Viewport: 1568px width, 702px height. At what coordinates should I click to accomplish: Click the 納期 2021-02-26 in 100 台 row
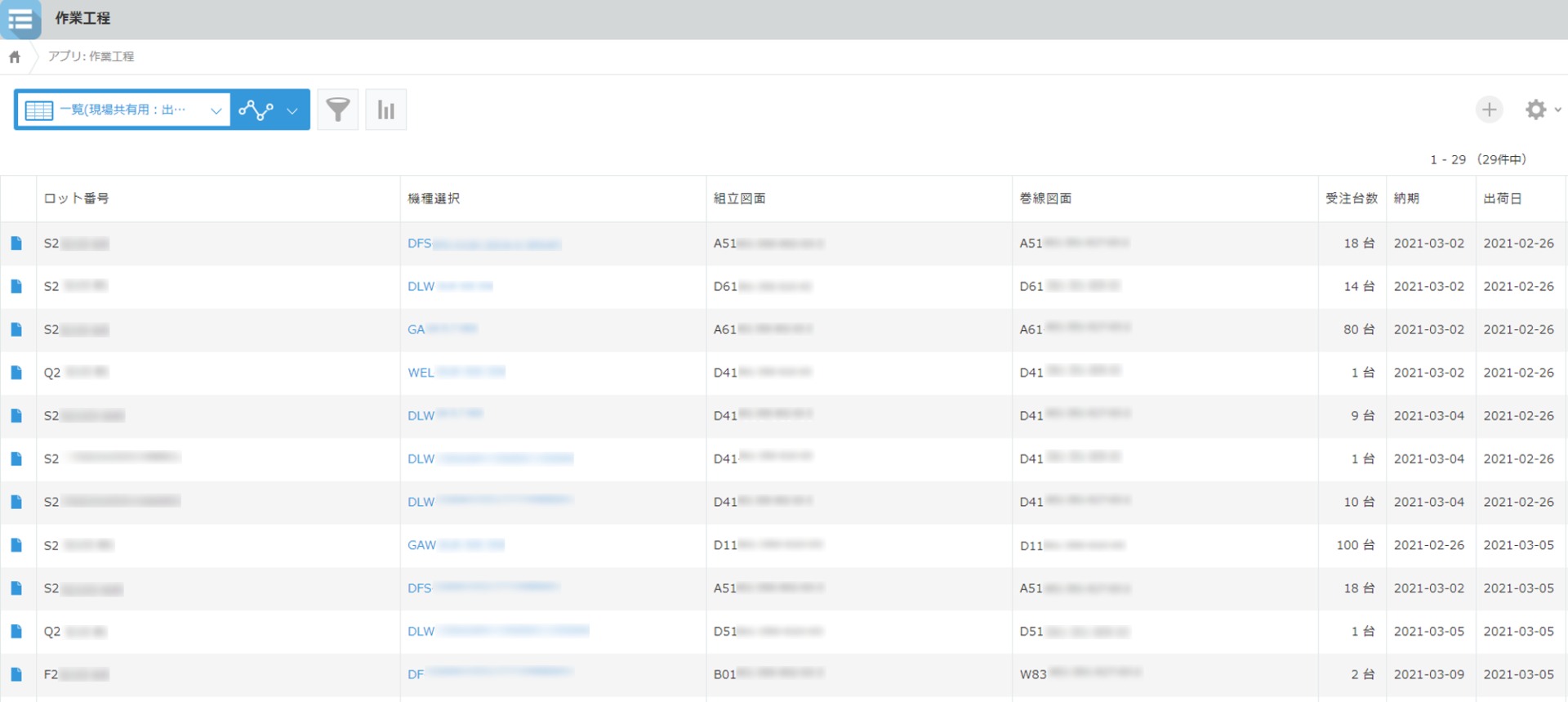tap(1429, 545)
